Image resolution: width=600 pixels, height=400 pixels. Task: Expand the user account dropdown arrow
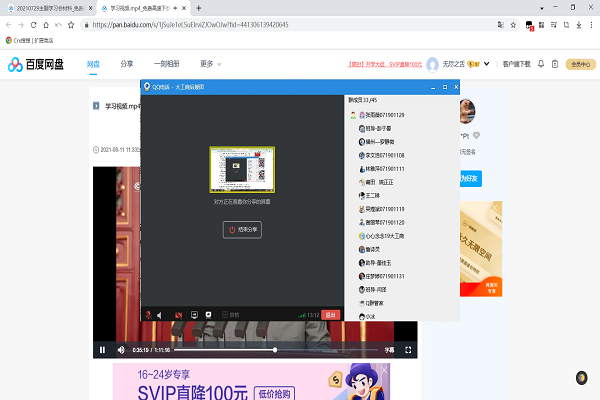click(x=486, y=64)
